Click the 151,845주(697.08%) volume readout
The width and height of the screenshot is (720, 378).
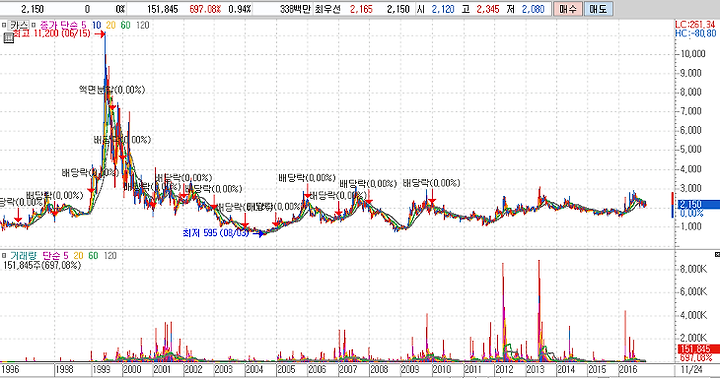click(x=42, y=265)
